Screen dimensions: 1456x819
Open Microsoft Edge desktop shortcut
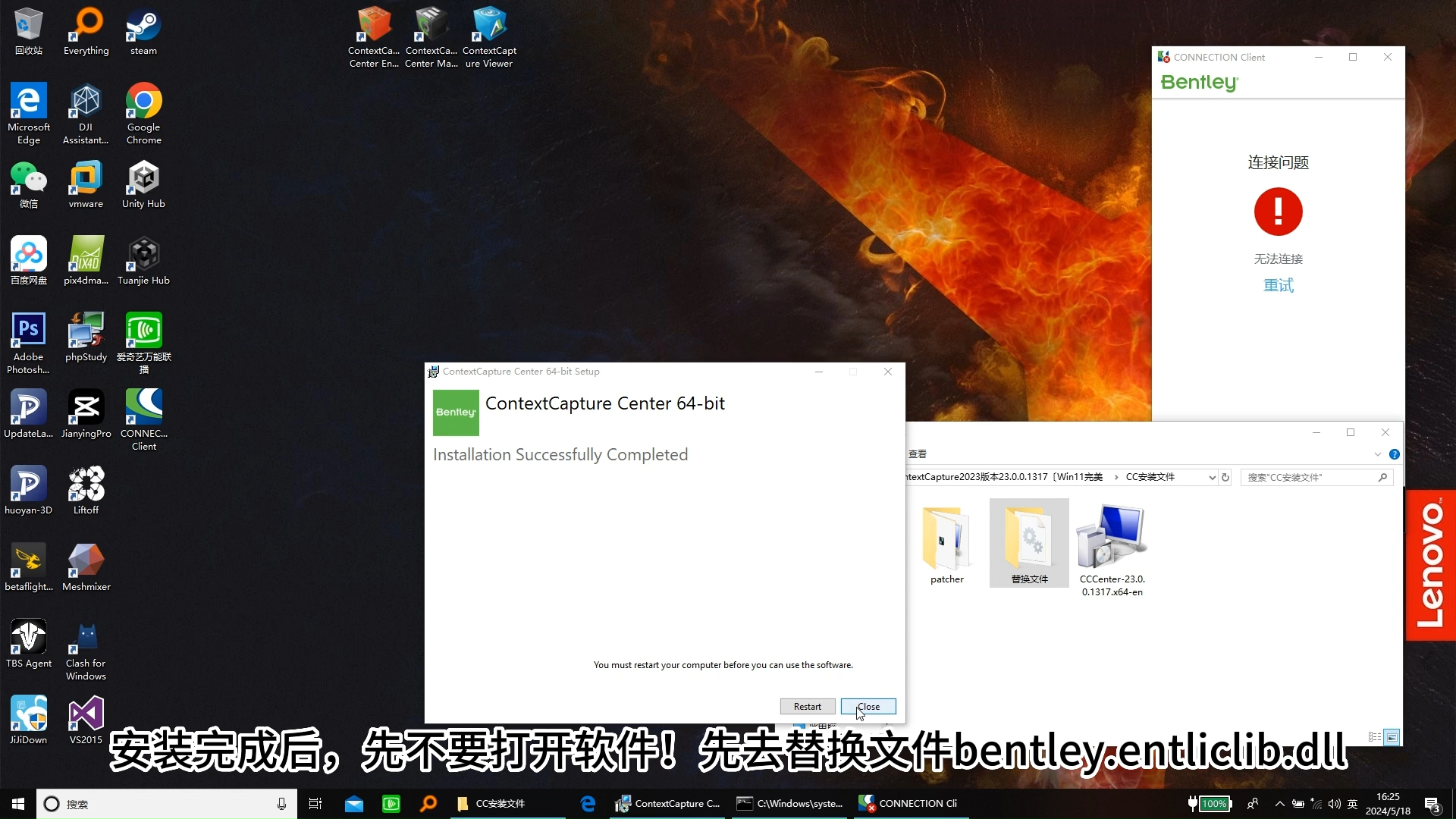tap(29, 114)
